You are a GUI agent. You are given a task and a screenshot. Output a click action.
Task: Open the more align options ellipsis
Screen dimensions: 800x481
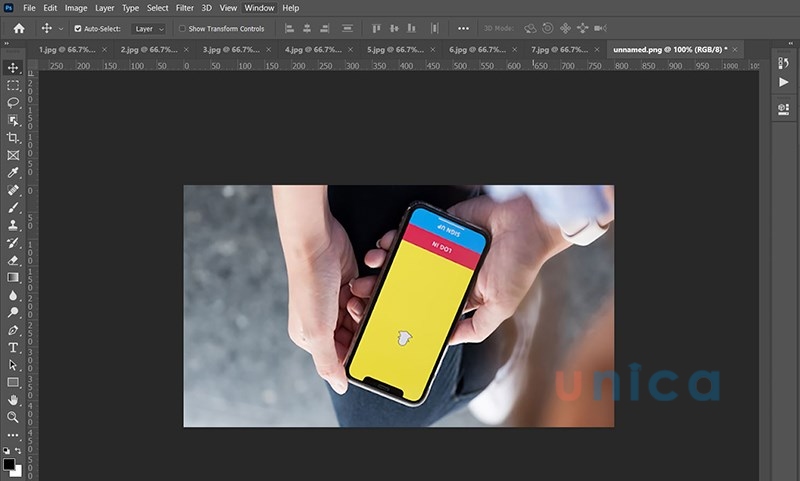[463, 28]
